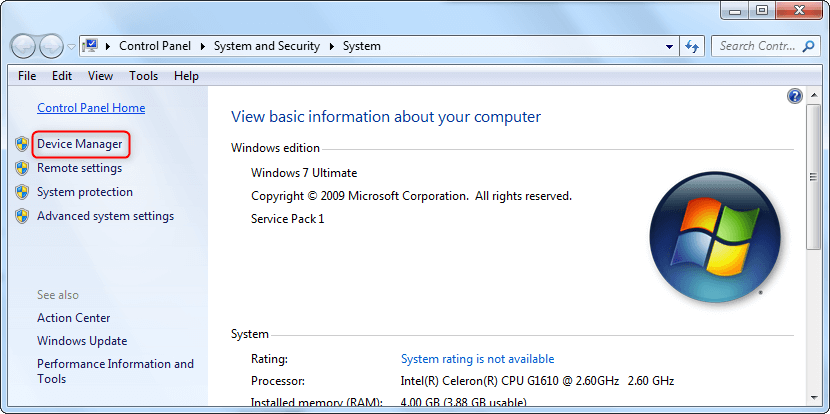
Task: Open the Tools menu
Action: pyautogui.click(x=143, y=76)
